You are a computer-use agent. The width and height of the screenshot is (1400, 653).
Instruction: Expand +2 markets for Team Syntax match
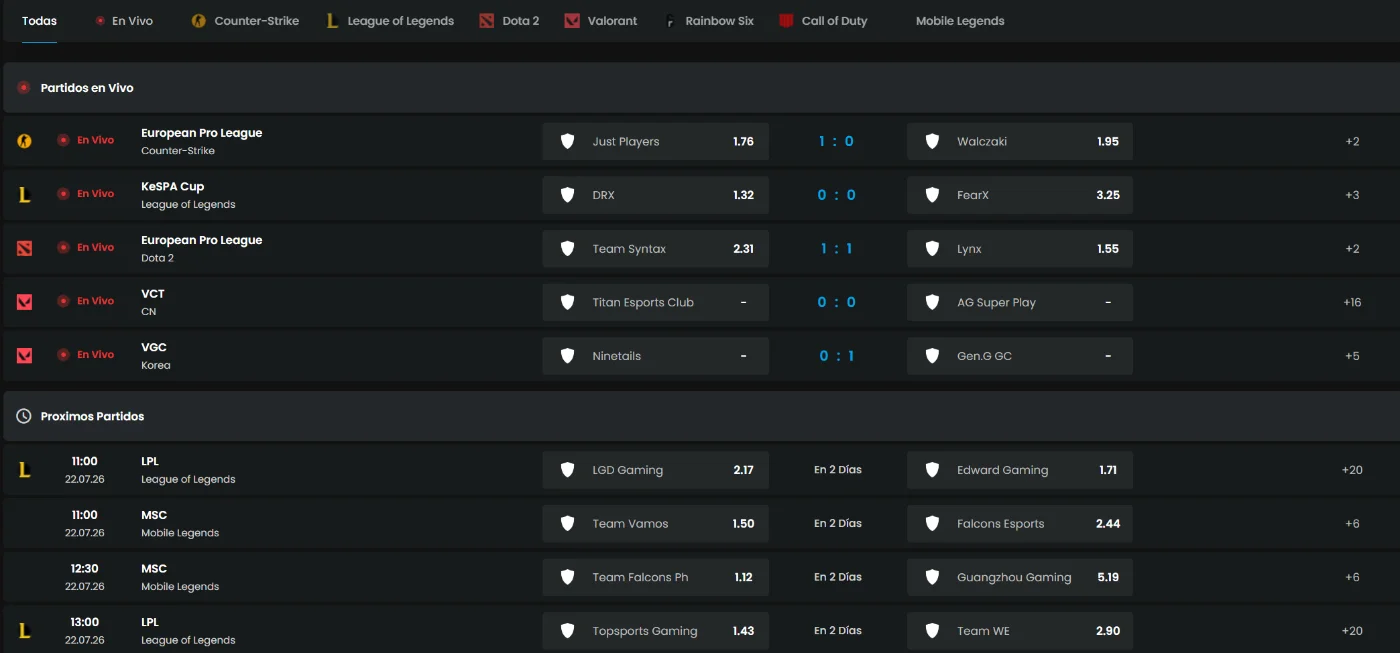pyautogui.click(x=1352, y=249)
